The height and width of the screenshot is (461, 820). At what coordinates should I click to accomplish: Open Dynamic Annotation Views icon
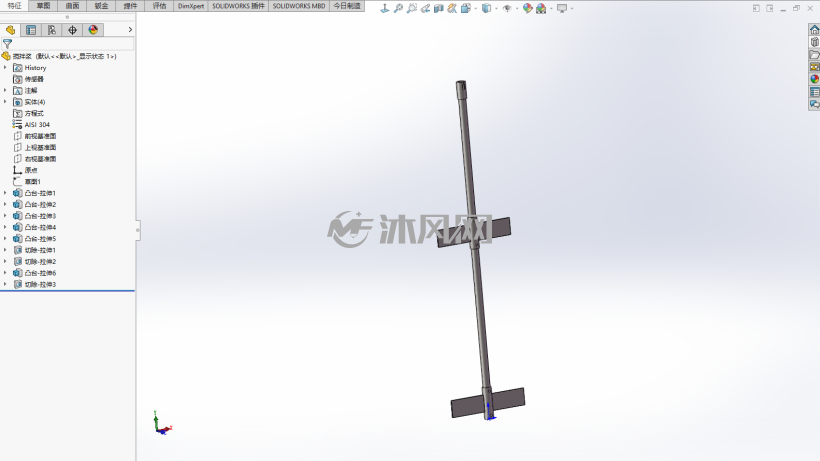[452, 8]
